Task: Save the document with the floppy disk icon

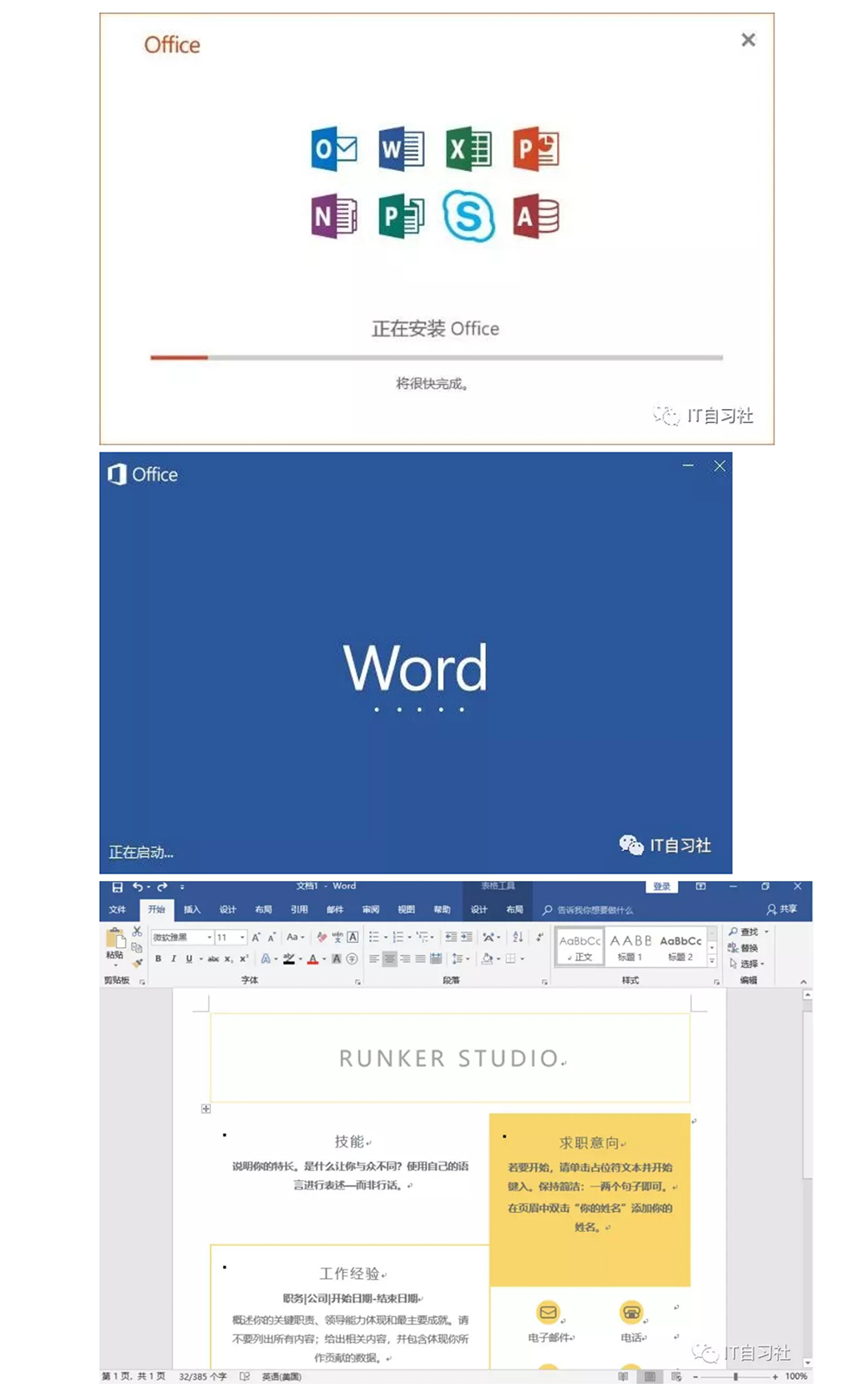Action: pyautogui.click(x=117, y=887)
